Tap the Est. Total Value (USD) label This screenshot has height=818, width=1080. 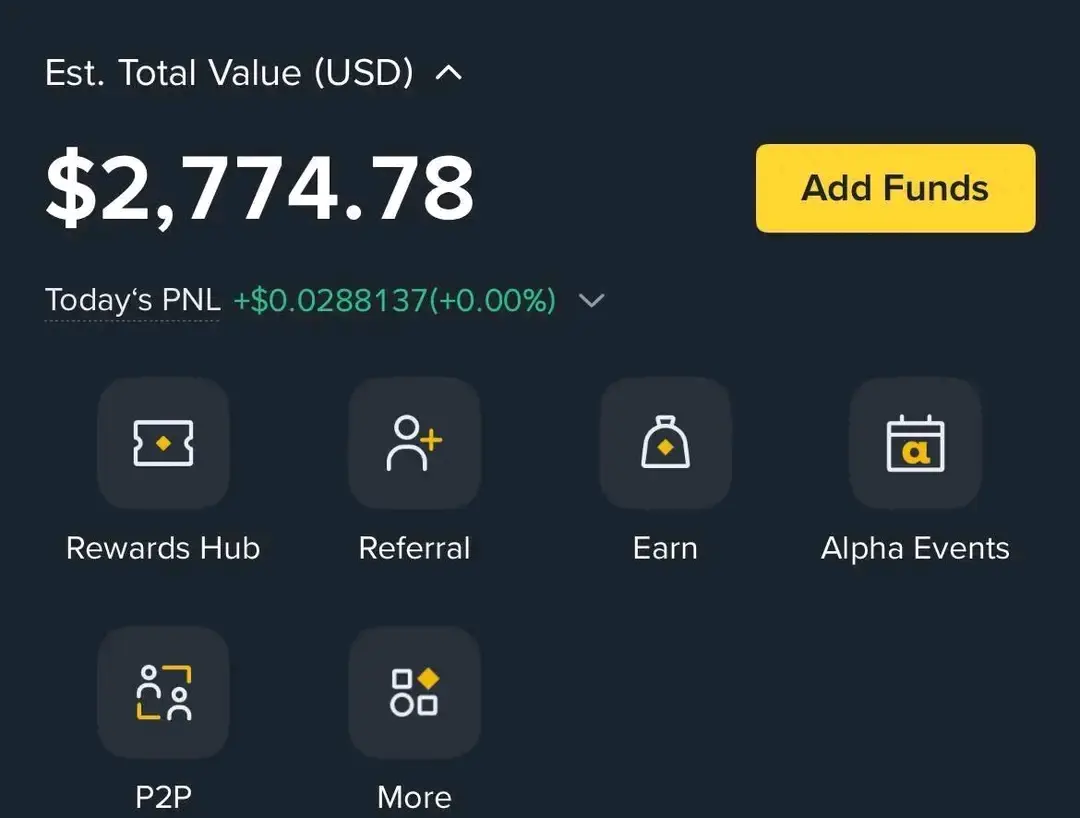point(229,72)
